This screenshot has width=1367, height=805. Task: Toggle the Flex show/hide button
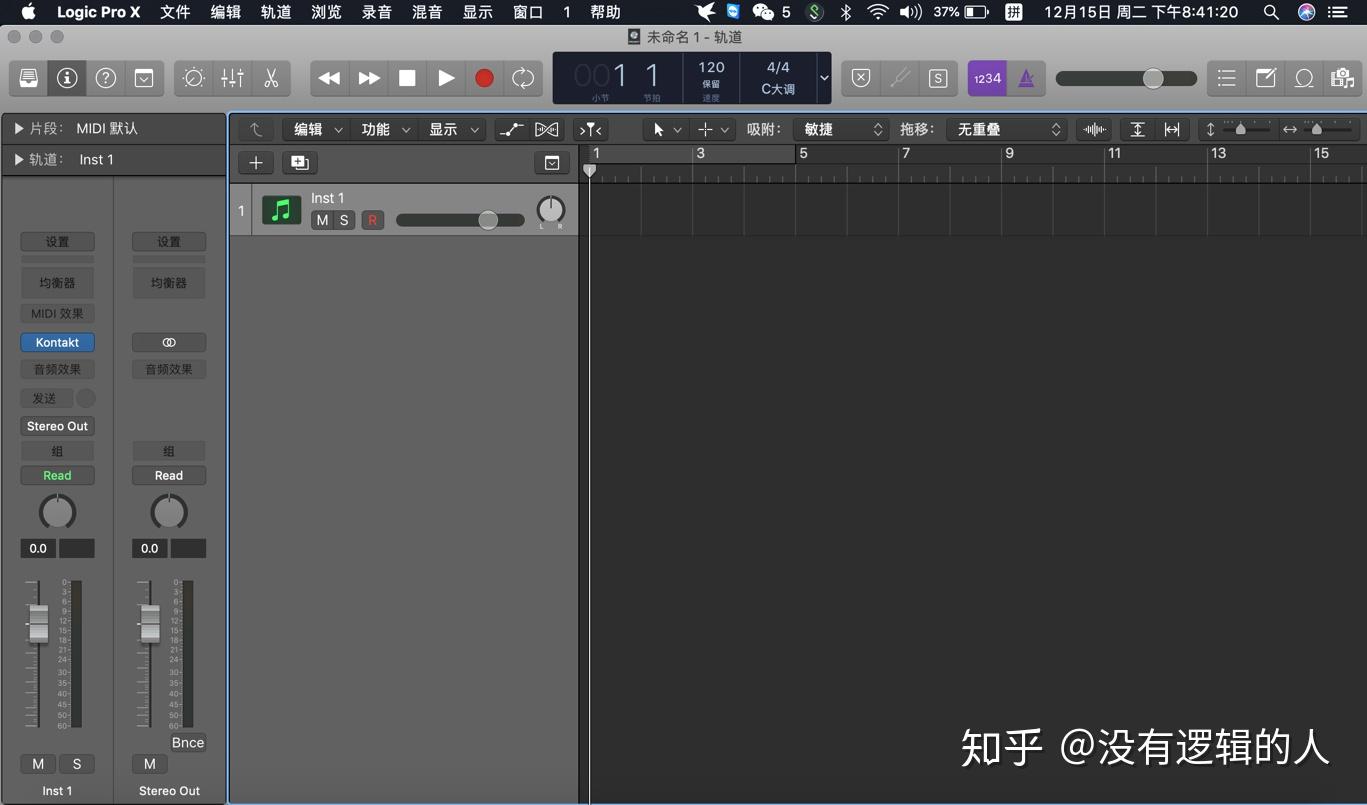coord(546,129)
